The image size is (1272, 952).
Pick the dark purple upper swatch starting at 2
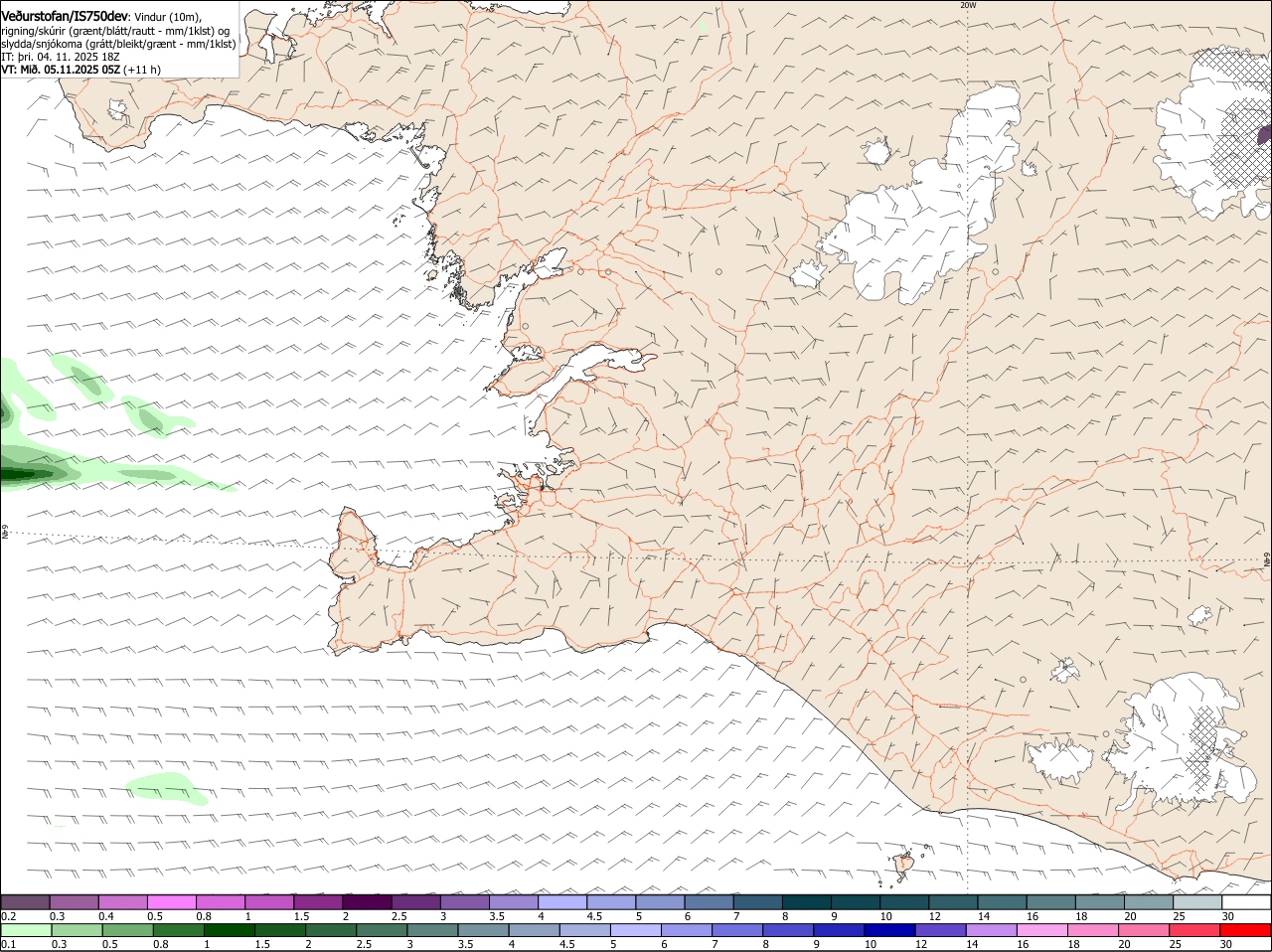click(x=367, y=902)
